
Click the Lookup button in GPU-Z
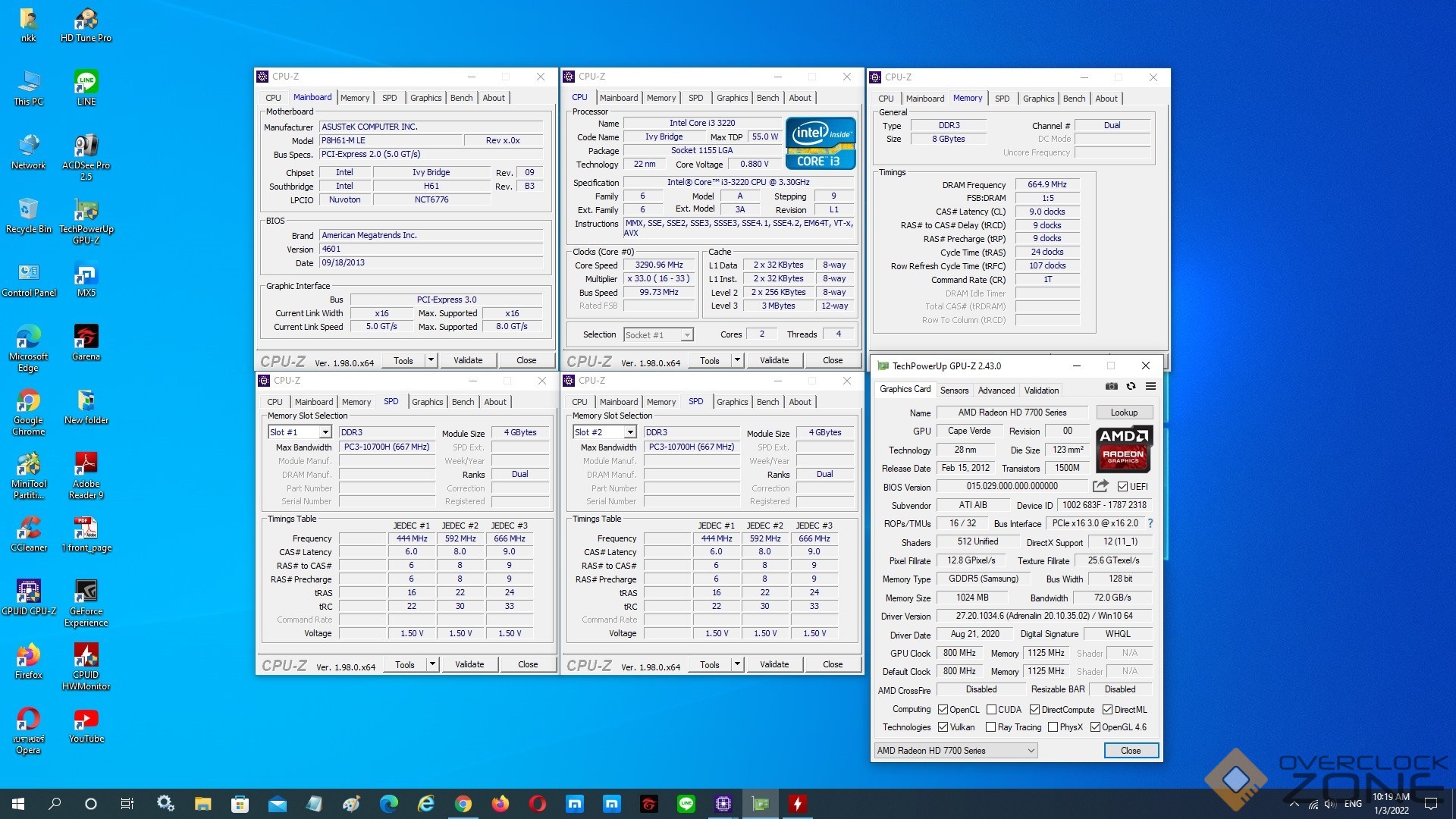1124,413
